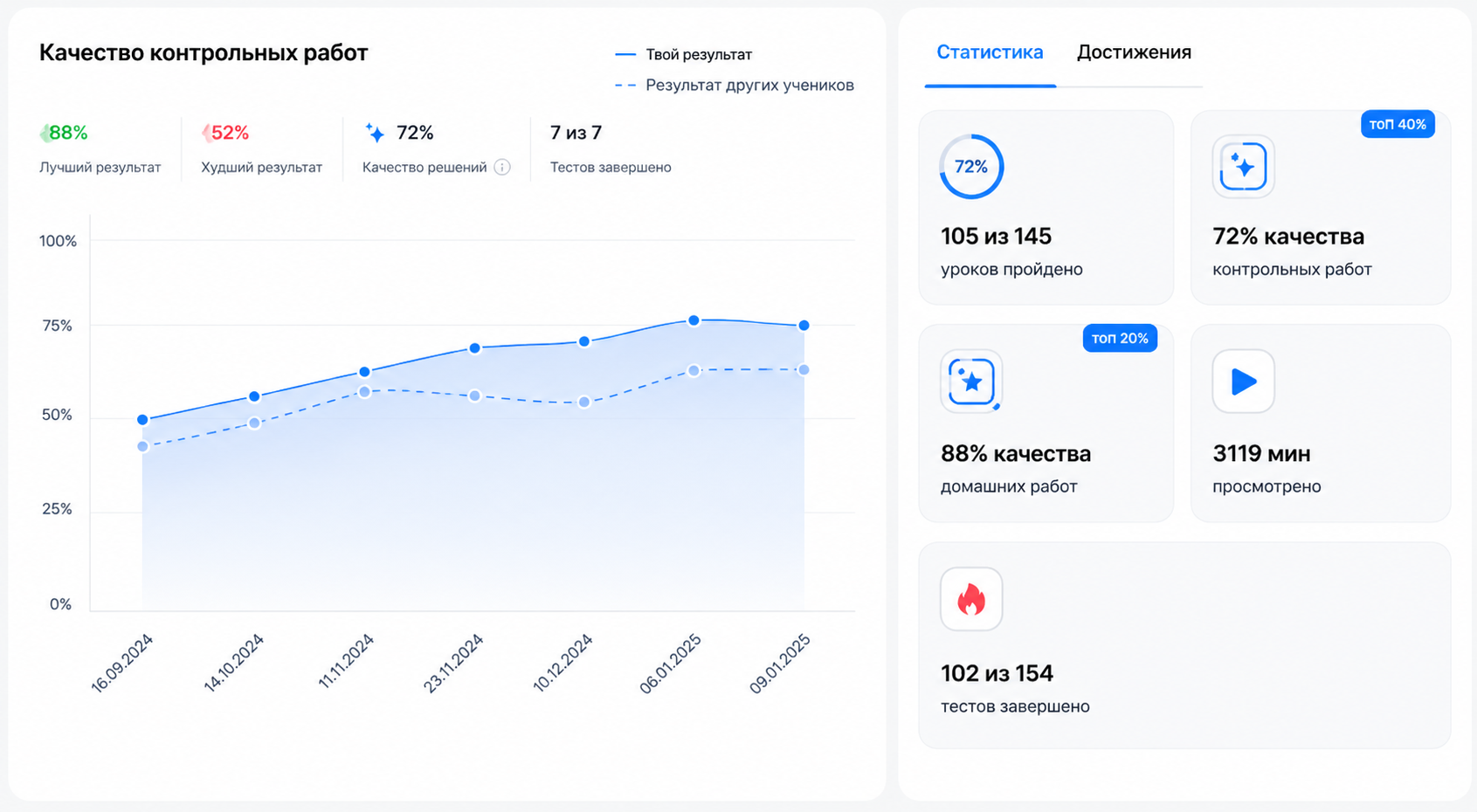Viewport: 1477px width, 812px height.
Task: Click the Качество контрольных работ heading
Action: [x=204, y=52]
